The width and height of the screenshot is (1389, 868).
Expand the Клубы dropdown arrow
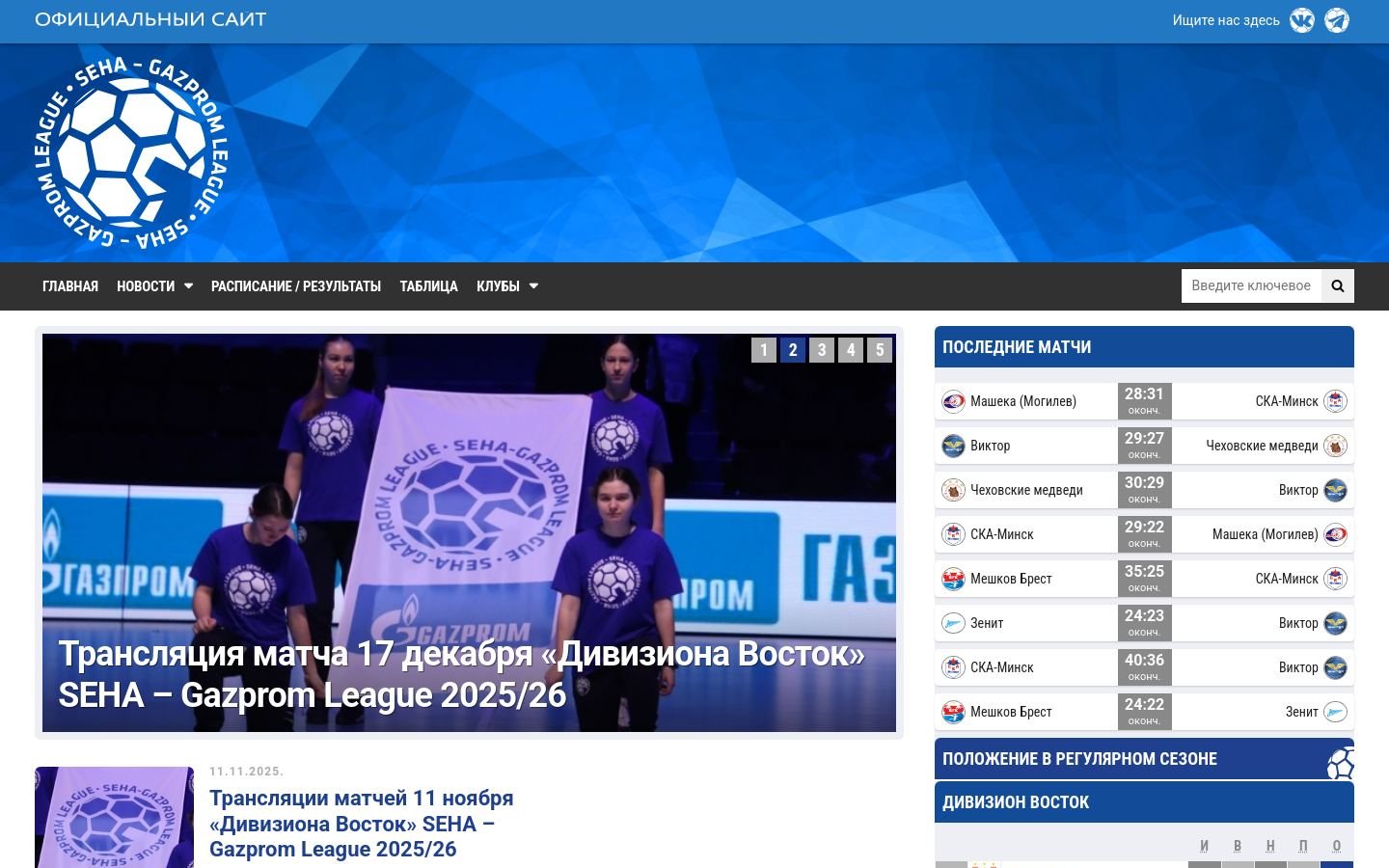pos(533,286)
